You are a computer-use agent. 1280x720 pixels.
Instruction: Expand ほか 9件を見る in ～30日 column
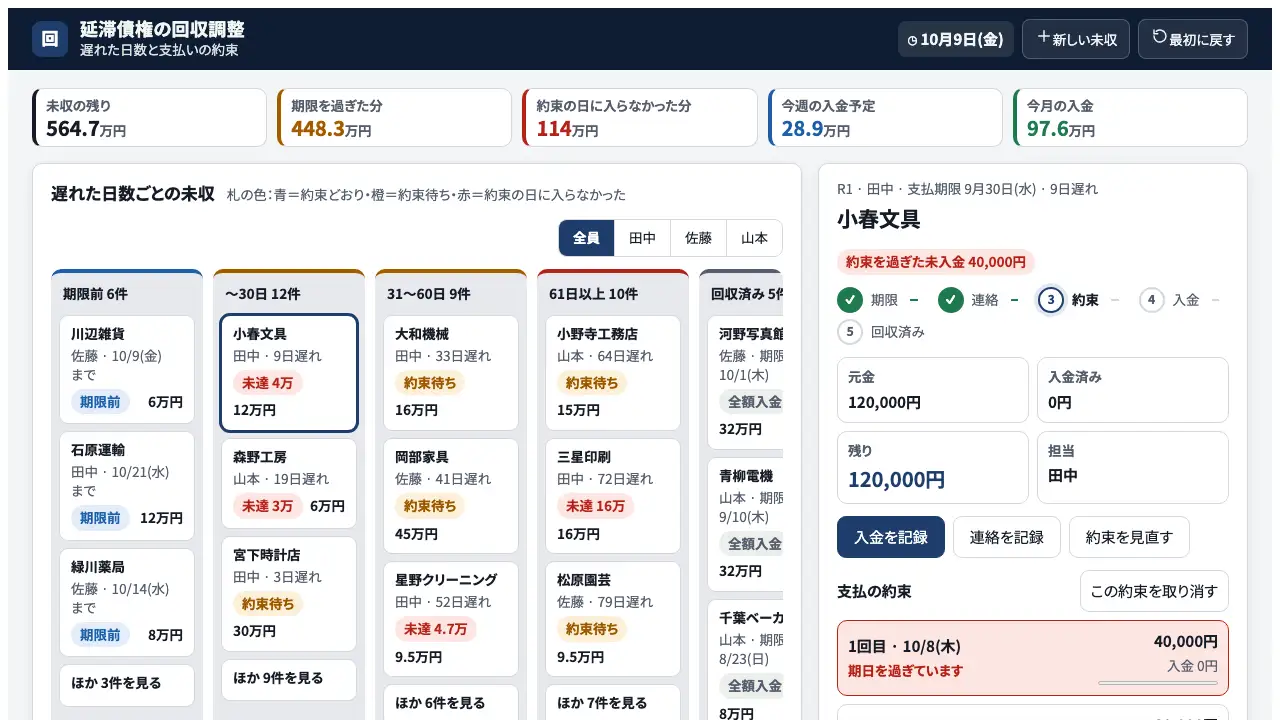point(289,679)
